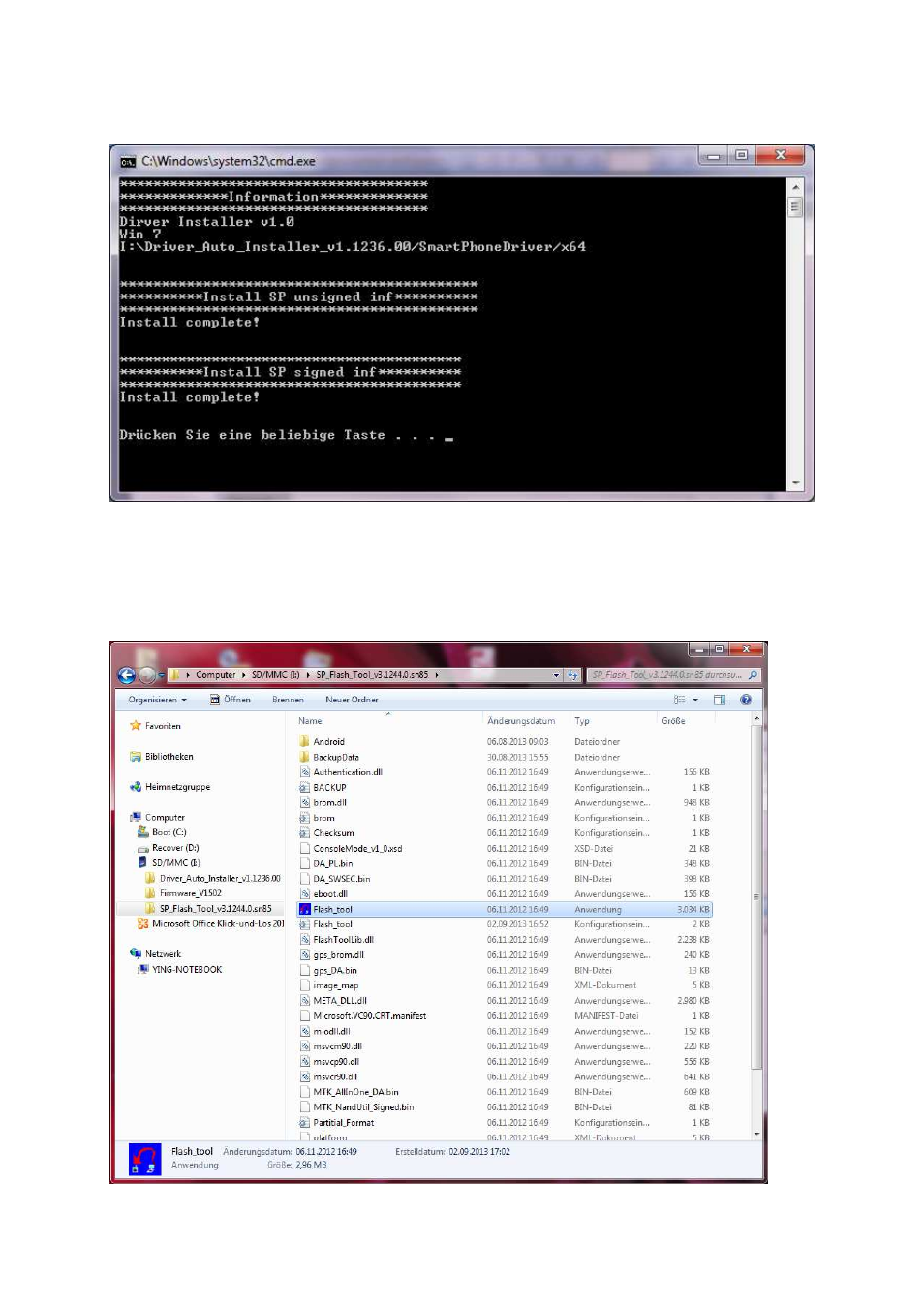The height and width of the screenshot is (1308, 924).
Task: Click the forward navigation arrow in Explorer
Action: (146, 675)
